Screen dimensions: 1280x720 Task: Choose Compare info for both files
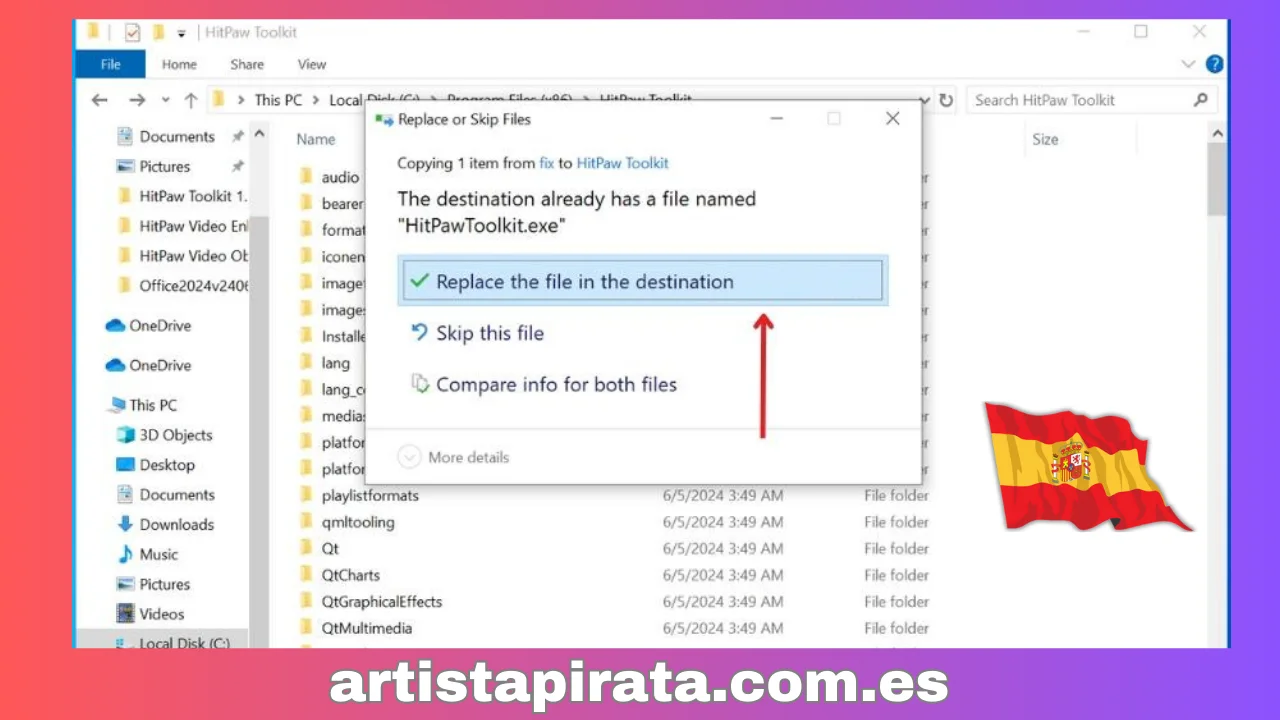tap(544, 385)
